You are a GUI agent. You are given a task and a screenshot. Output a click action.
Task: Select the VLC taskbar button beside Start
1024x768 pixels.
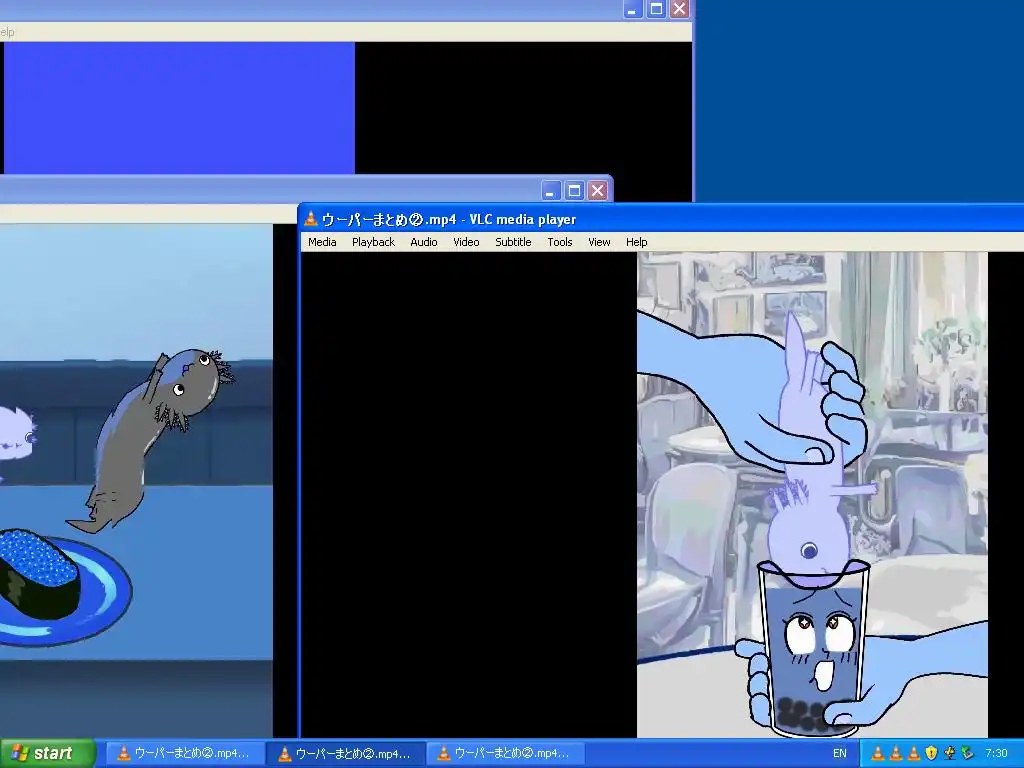[x=185, y=754]
